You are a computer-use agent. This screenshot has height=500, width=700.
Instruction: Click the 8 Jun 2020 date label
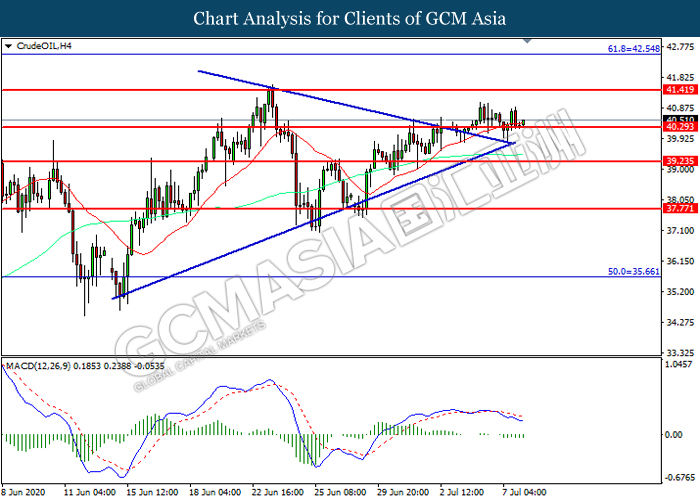tap(23, 492)
